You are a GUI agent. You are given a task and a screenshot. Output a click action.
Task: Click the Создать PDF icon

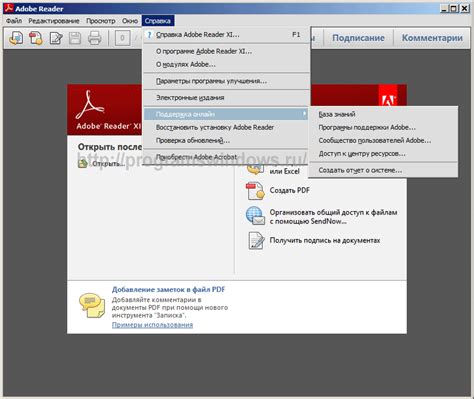pos(255,191)
